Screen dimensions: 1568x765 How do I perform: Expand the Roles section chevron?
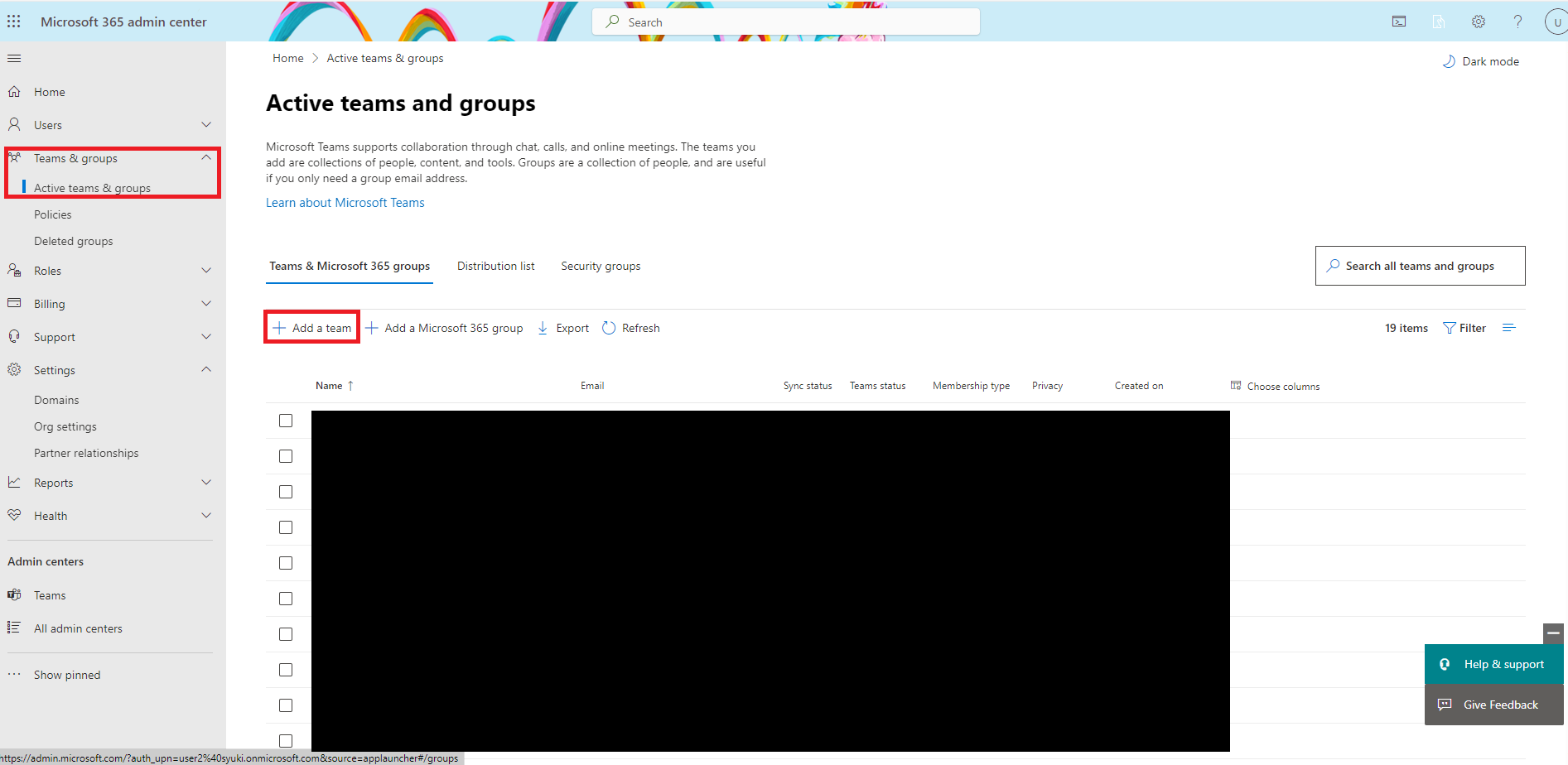(206, 271)
